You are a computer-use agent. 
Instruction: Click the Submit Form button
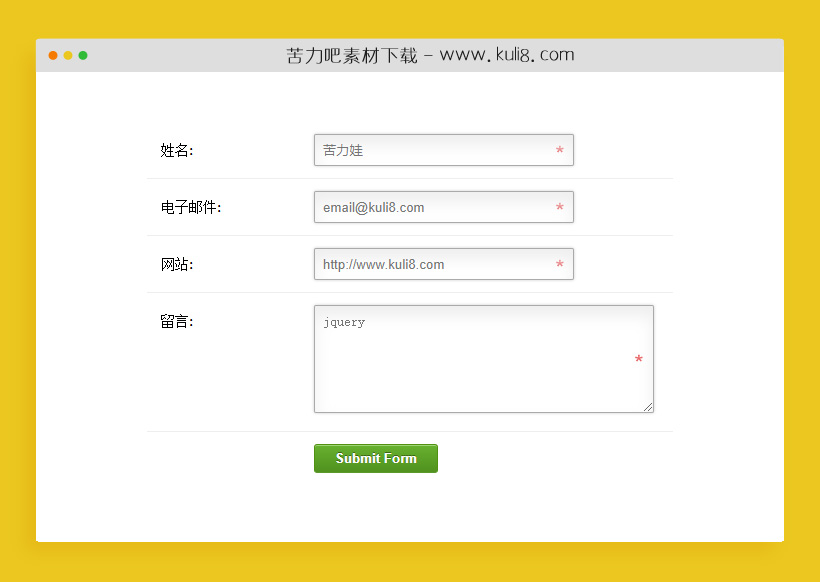(x=375, y=458)
